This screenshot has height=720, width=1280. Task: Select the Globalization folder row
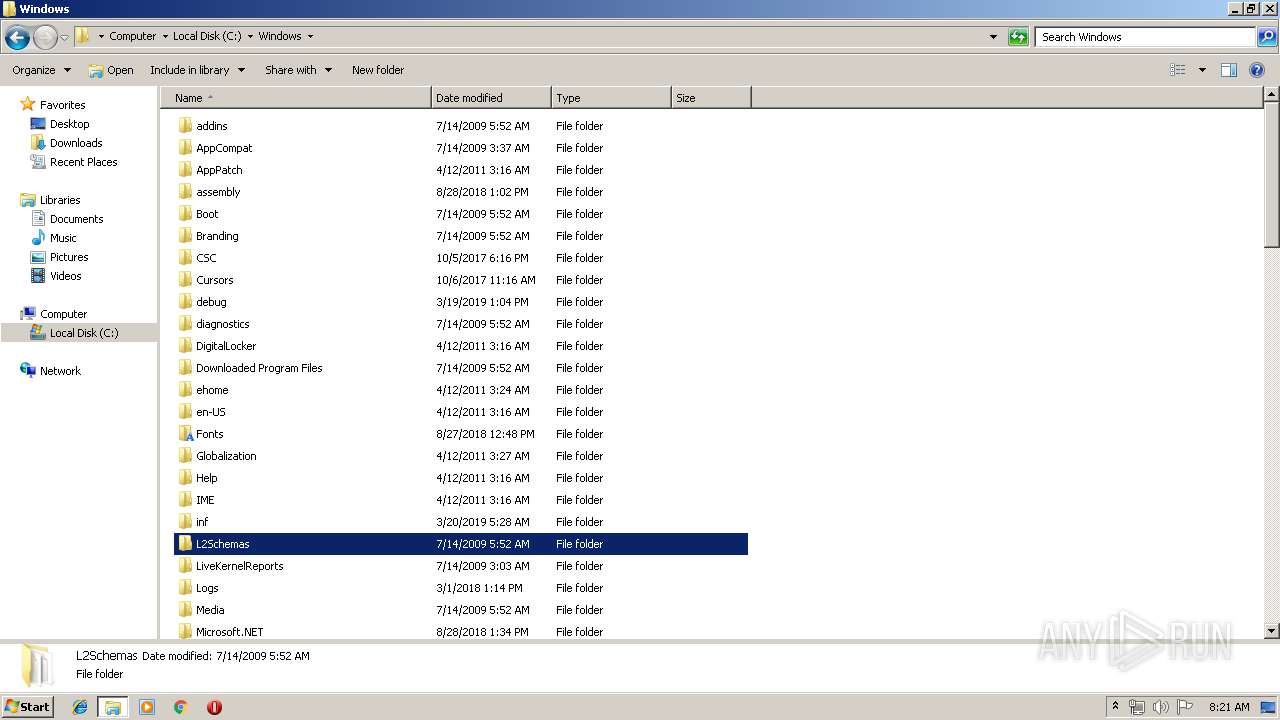click(461, 456)
